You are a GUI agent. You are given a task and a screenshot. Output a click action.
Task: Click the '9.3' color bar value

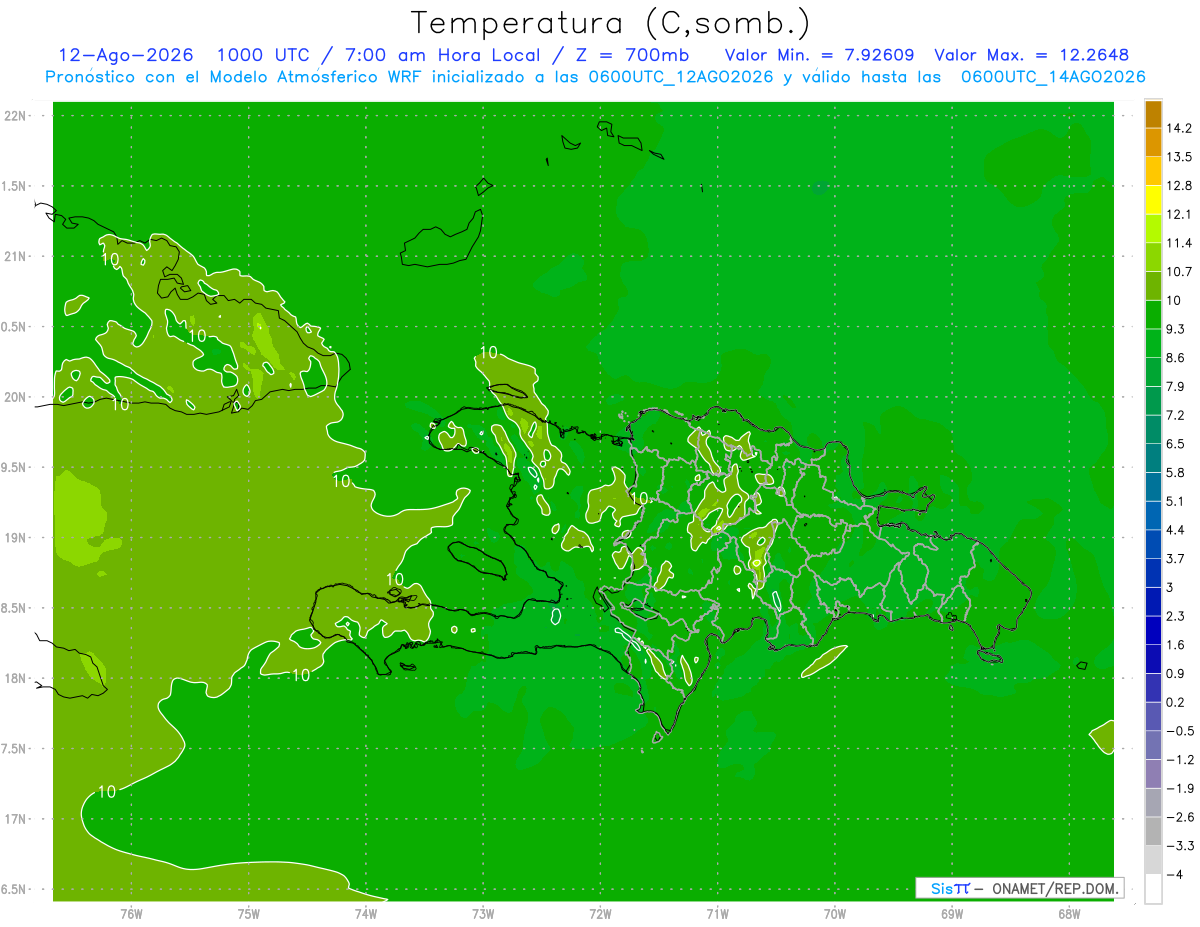click(1176, 329)
